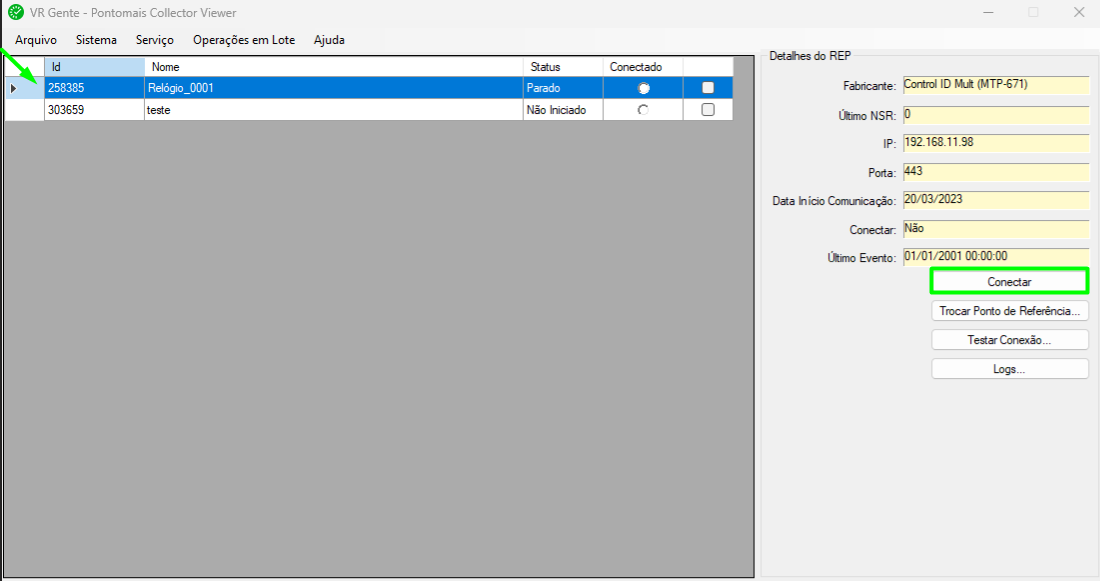Open the Sistema menu
The image size is (1100, 581).
coord(96,40)
